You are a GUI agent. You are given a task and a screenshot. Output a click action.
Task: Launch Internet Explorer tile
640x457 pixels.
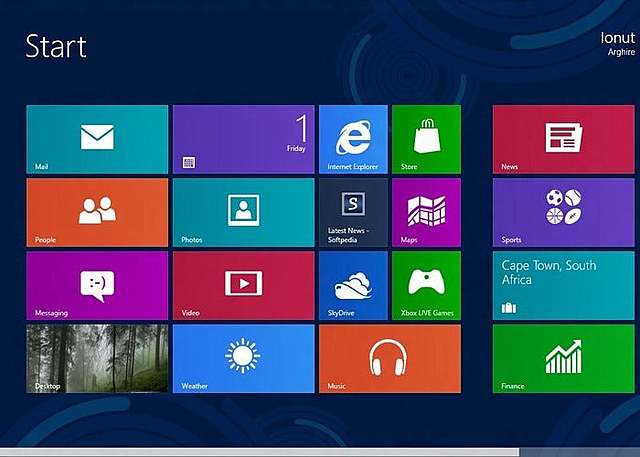pyautogui.click(x=353, y=140)
